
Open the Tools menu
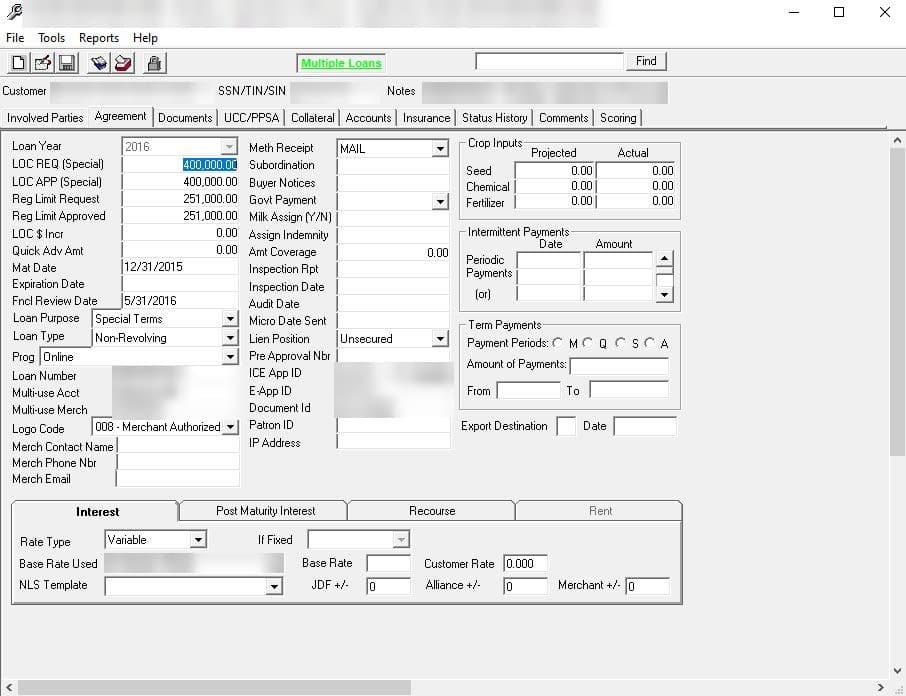point(51,38)
